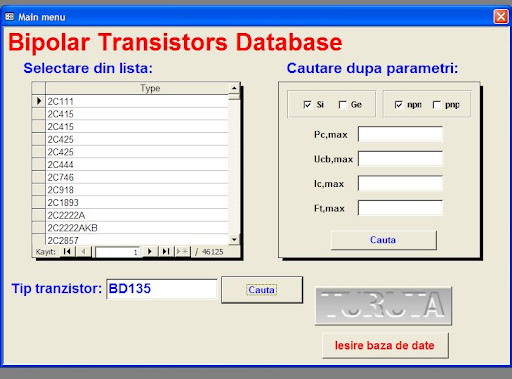
Task: Click Cauta under search parameters
Action: click(x=383, y=240)
